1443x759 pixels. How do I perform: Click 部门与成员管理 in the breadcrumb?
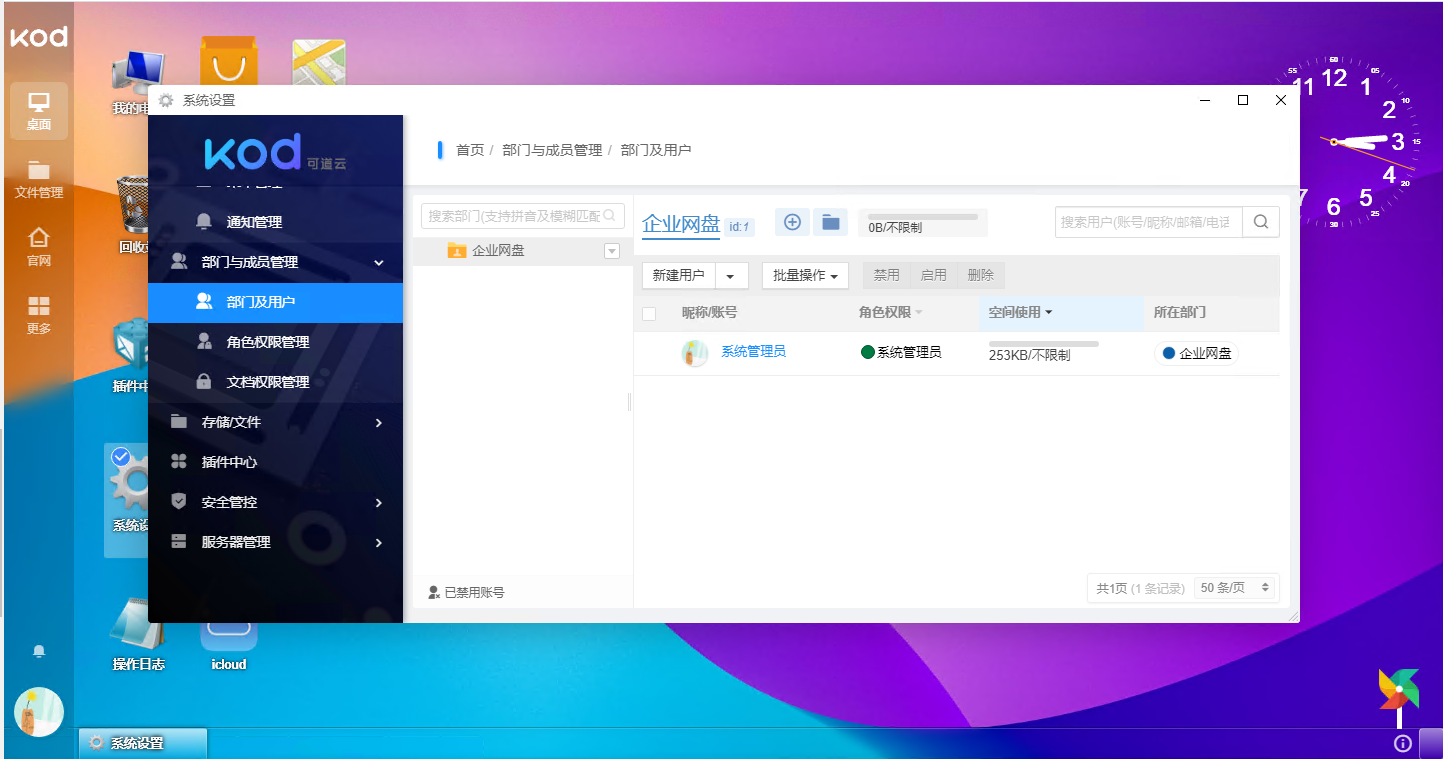[x=552, y=150]
